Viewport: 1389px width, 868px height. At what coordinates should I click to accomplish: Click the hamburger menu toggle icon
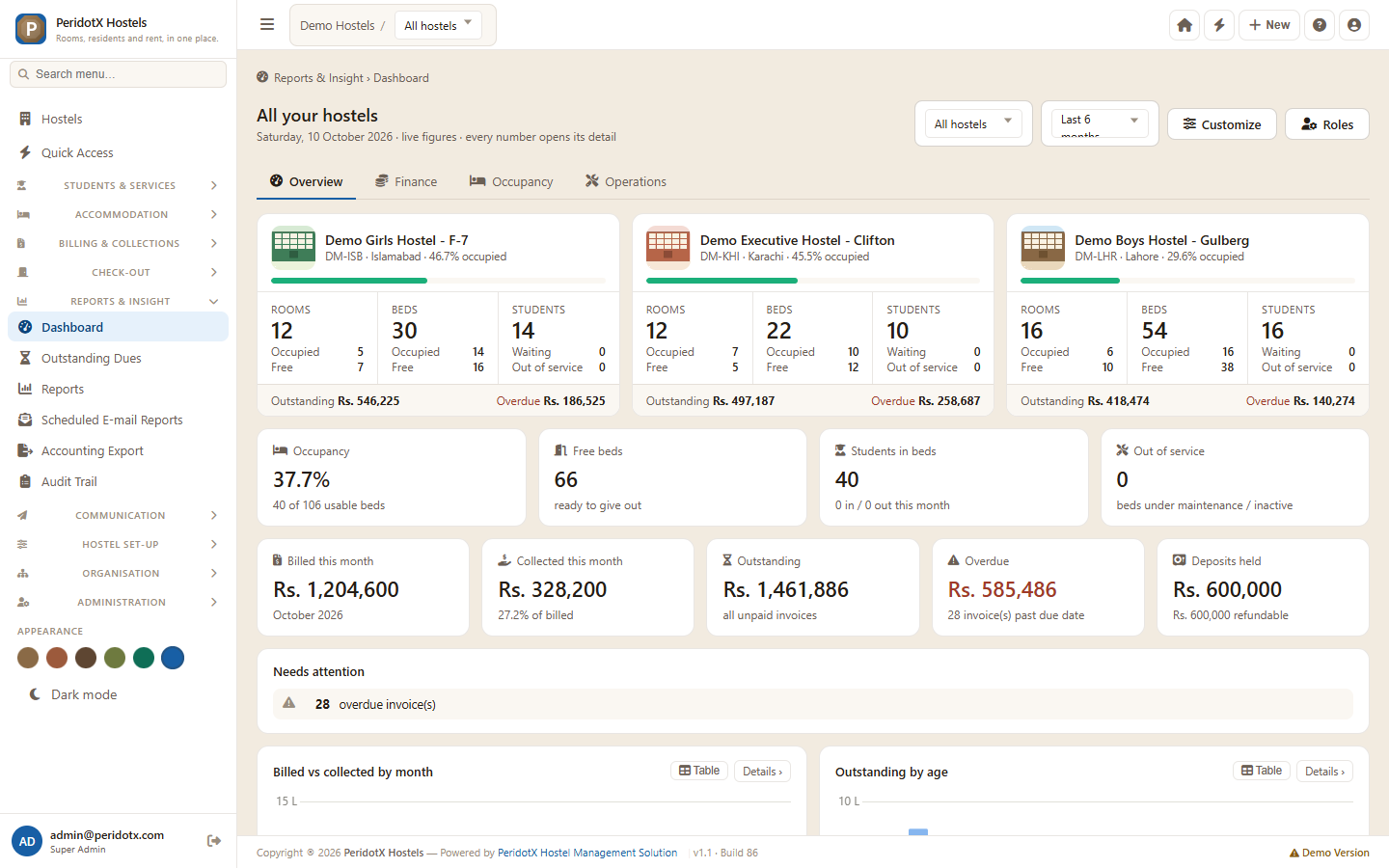click(267, 25)
